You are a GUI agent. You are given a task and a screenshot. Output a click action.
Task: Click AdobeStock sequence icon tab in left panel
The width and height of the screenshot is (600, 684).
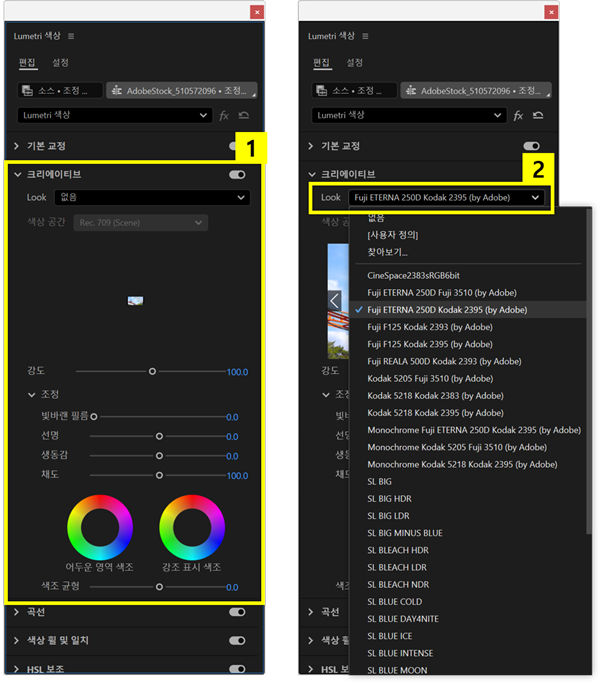(x=182, y=91)
